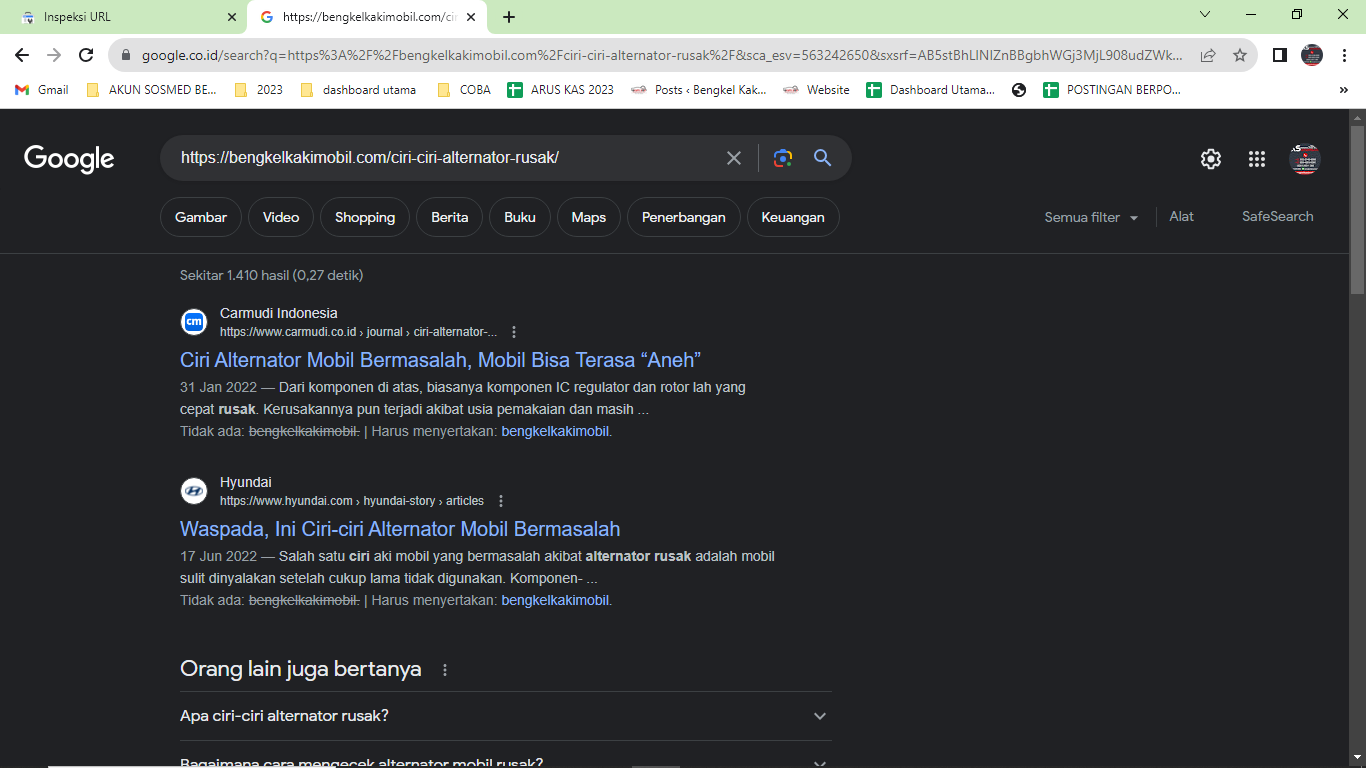Image resolution: width=1366 pixels, height=768 pixels.
Task: Click the carmudi.co.id breadcrumb URL
Action: (x=359, y=332)
